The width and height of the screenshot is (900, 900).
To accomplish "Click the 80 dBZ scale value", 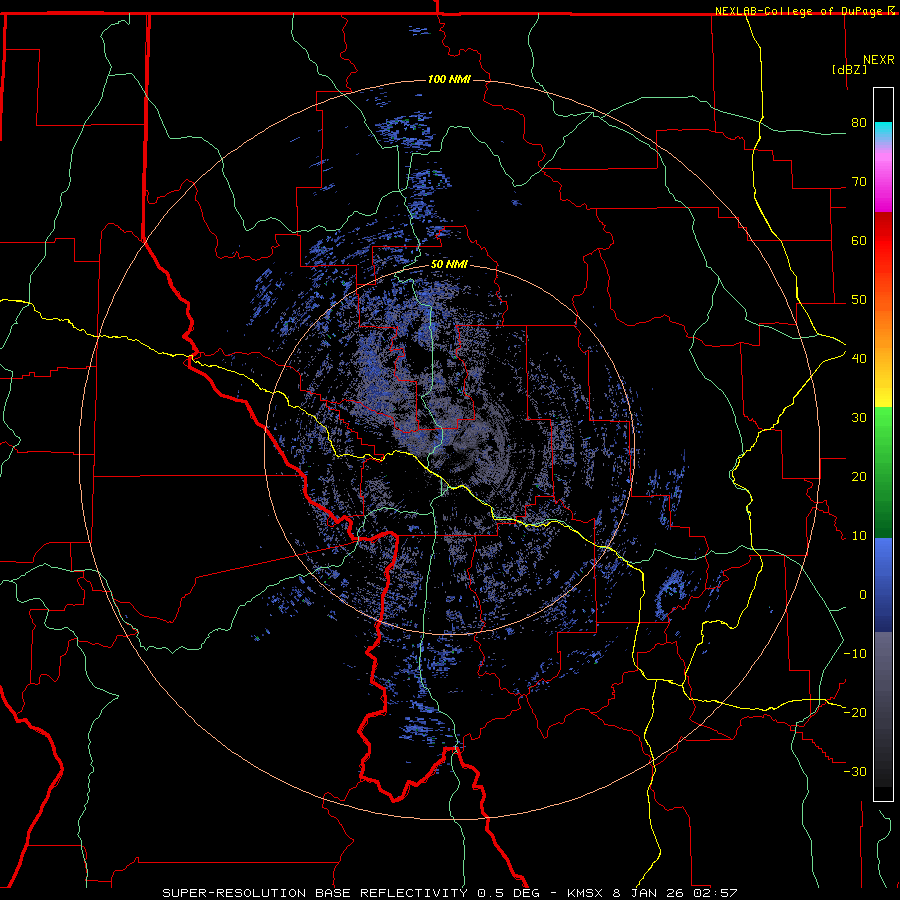I will (859, 122).
